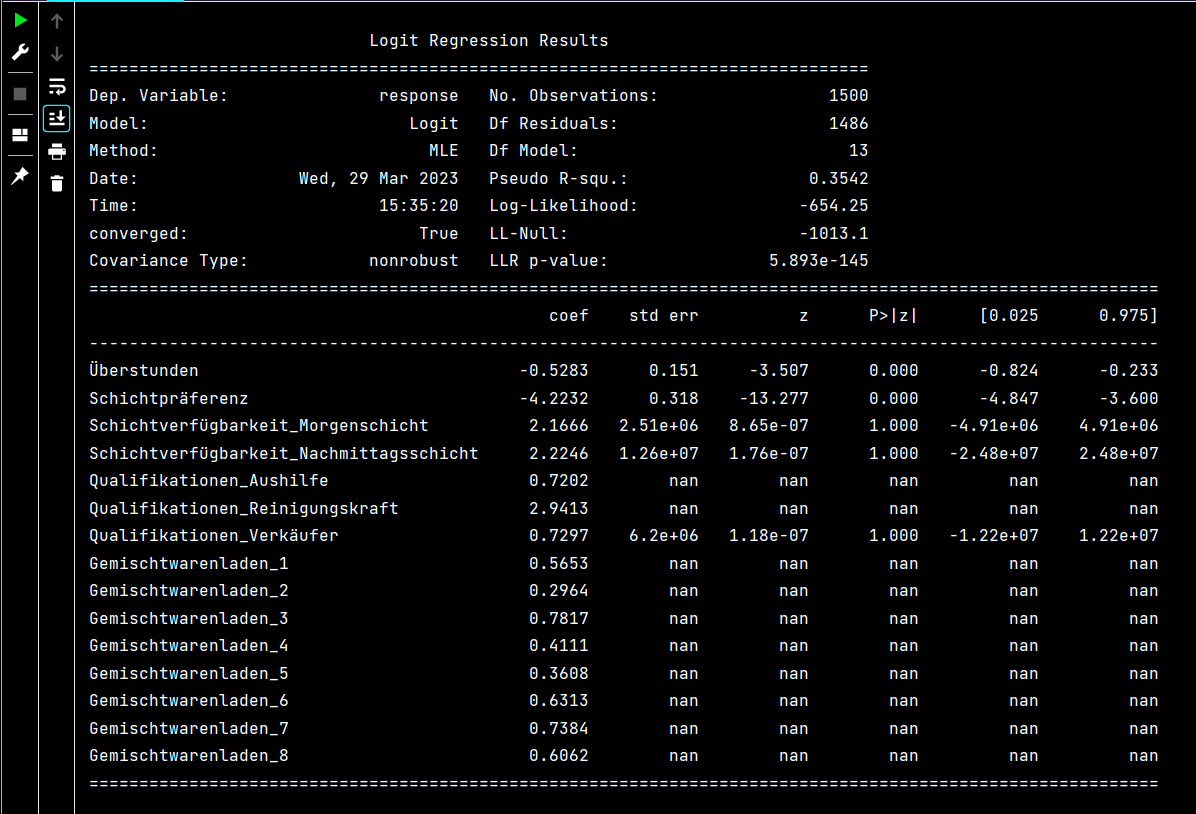The image size is (1196, 814).
Task: Click the converged value 'True'
Action: click(439, 233)
